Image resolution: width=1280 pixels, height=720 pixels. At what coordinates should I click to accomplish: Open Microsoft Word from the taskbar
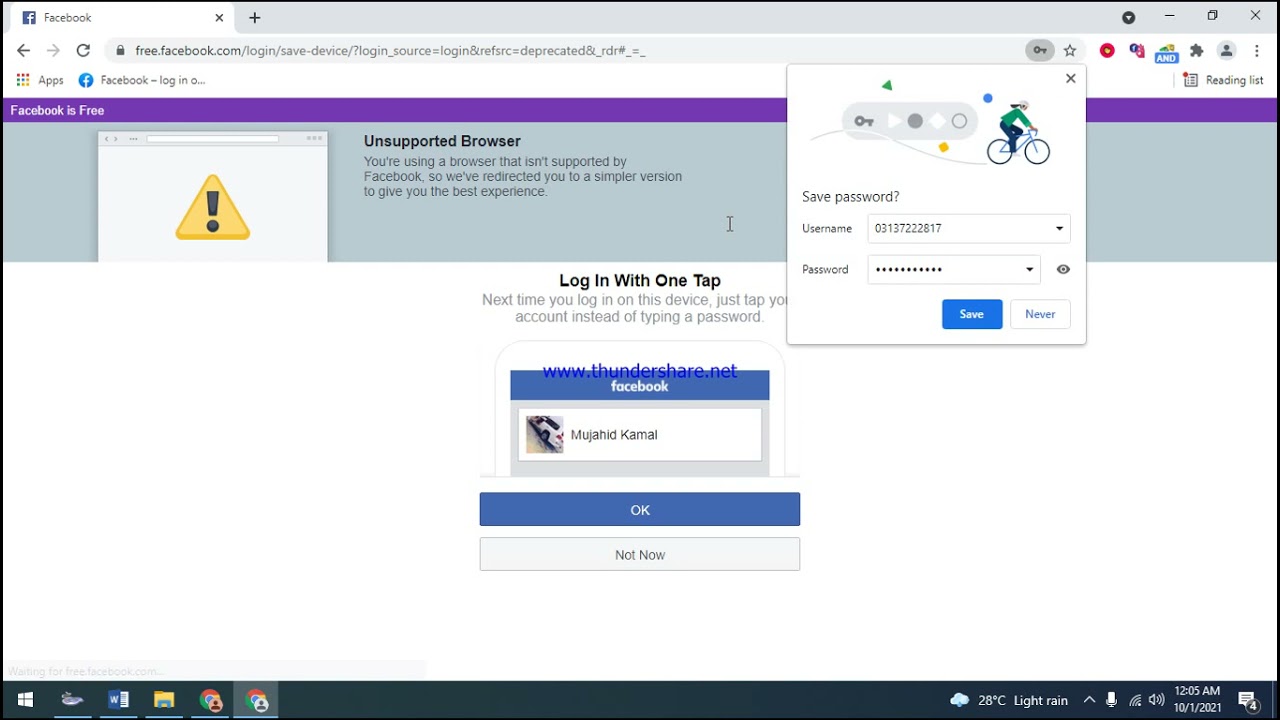click(x=118, y=700)
